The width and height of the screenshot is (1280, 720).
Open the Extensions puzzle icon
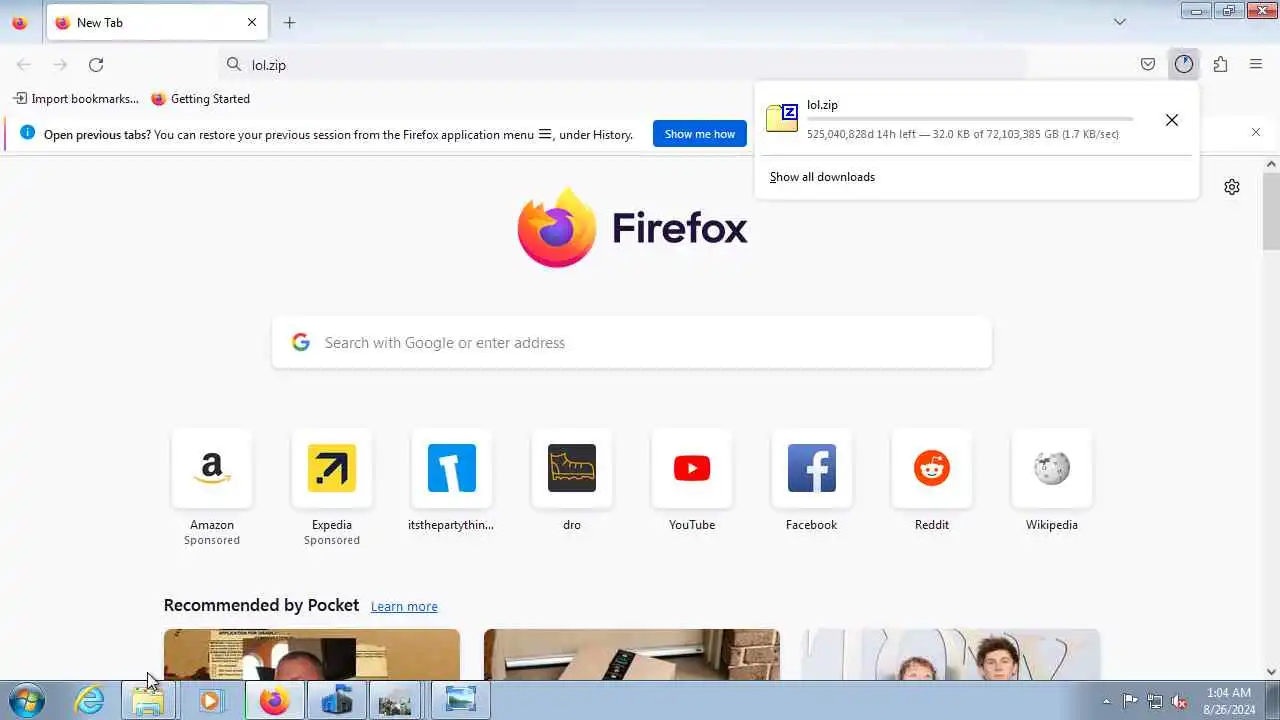point(1220,65)
